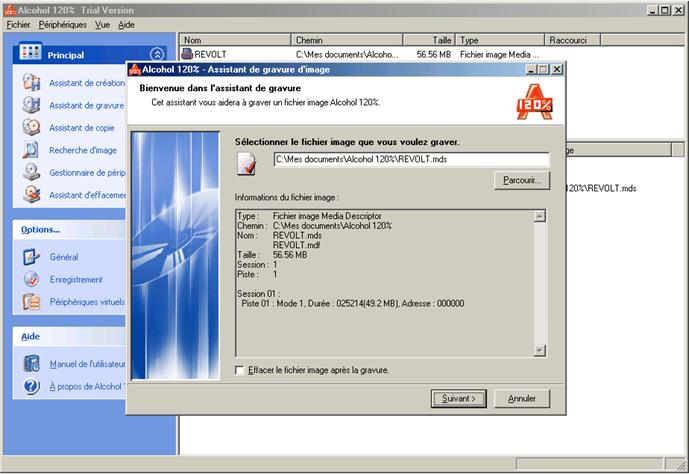Open the Périphériques virtuels link

coord(87,302)
